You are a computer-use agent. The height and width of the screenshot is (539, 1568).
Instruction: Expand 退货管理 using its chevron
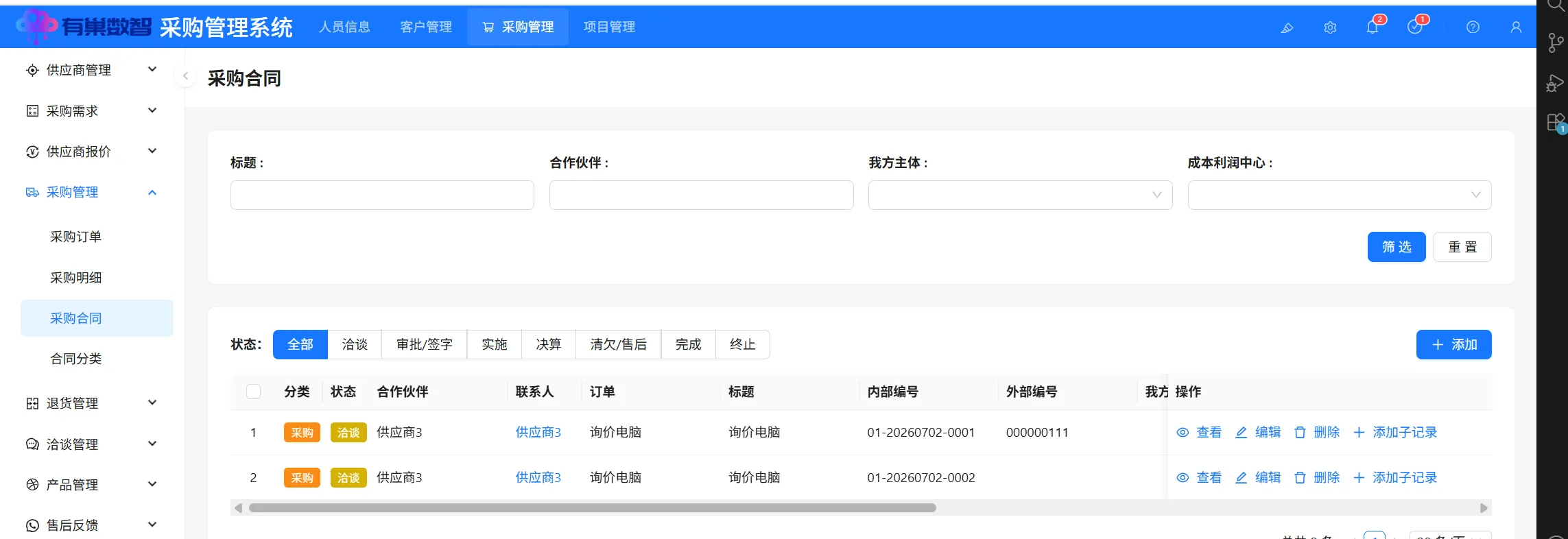click(x=152, y=403)
